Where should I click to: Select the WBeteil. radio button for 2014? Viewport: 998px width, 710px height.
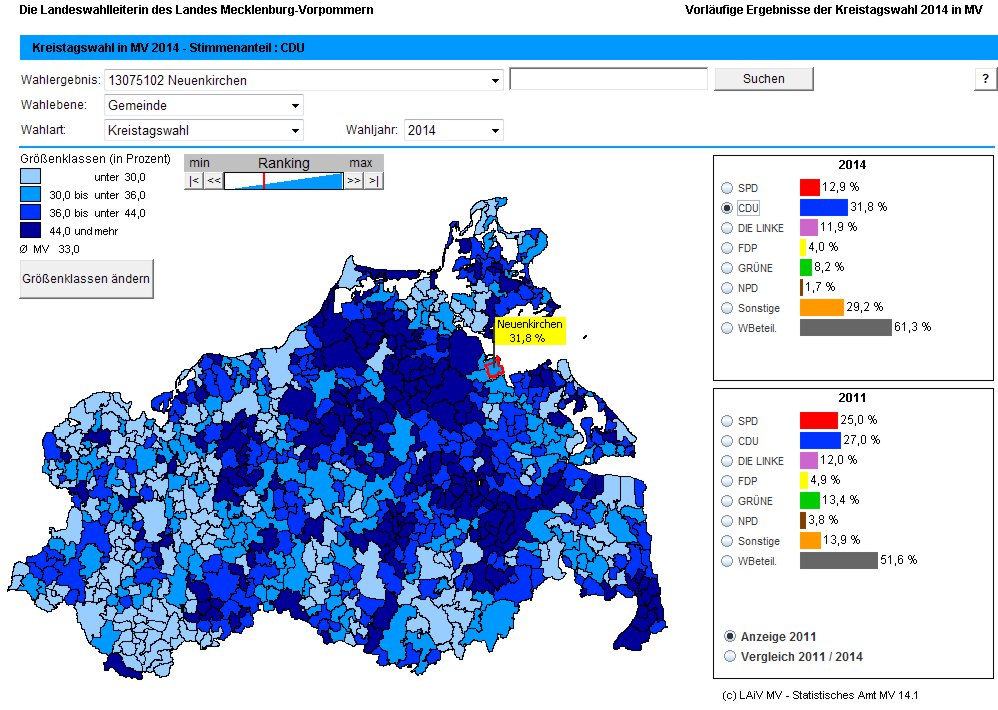[x=727, y=328]
